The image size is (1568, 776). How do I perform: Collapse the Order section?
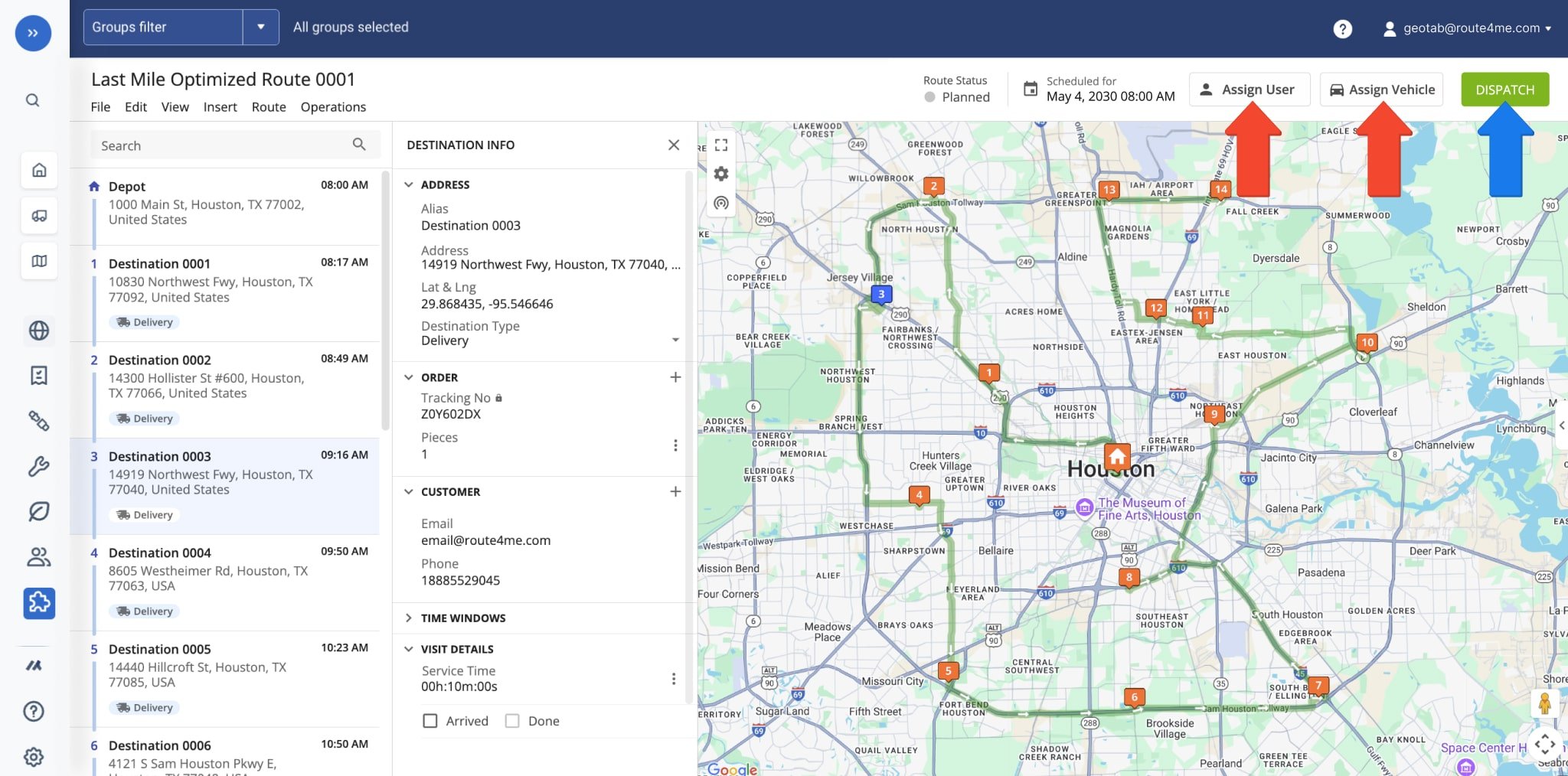pyautogui.click(x=409, y=377)
